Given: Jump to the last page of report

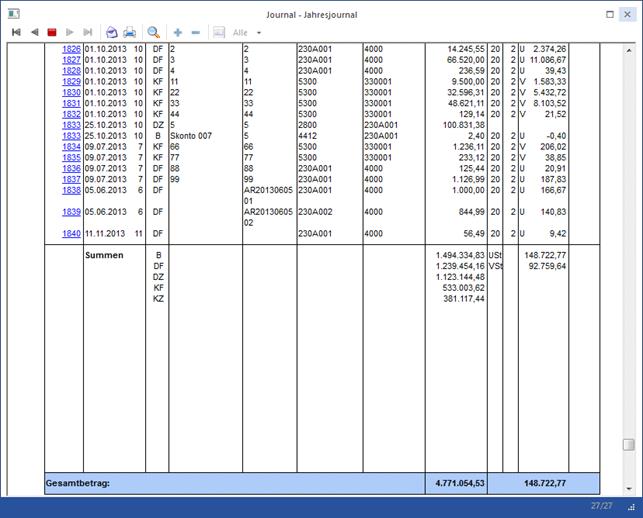Looking at the screenshot, I should pos(88,32).
